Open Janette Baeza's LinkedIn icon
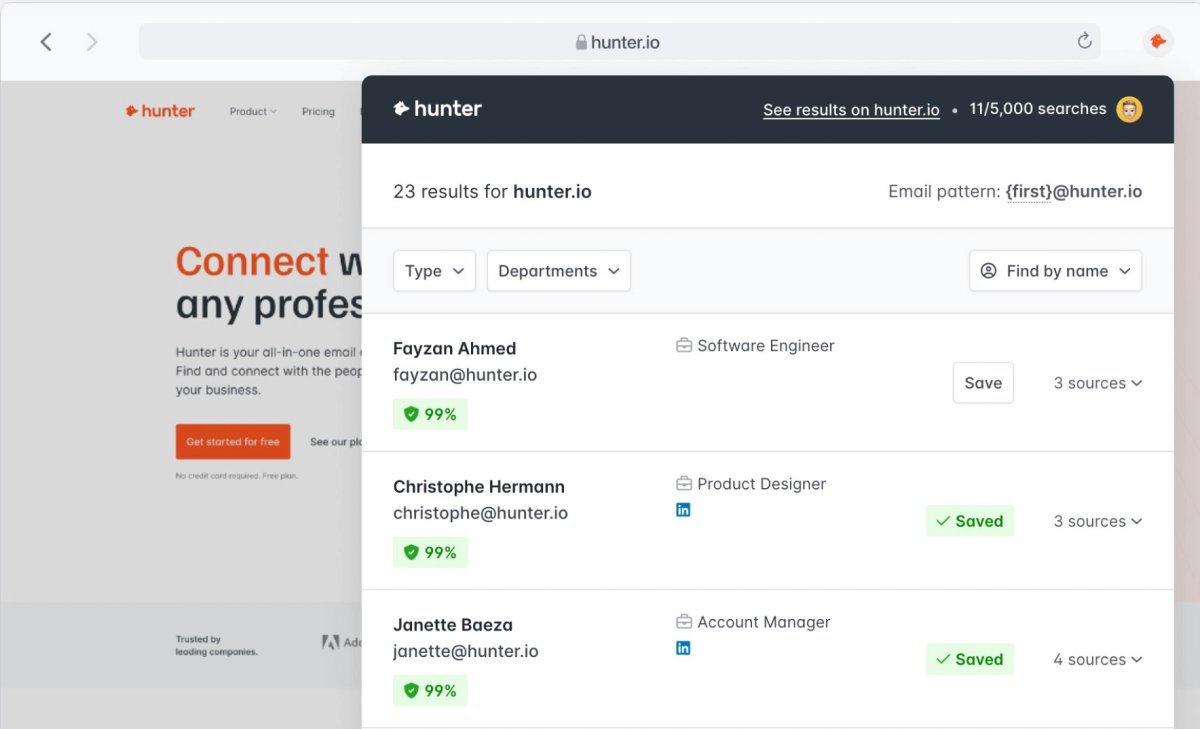Image resolution: width=1200 pixels, height=729 pixels. tap(683, 648)
